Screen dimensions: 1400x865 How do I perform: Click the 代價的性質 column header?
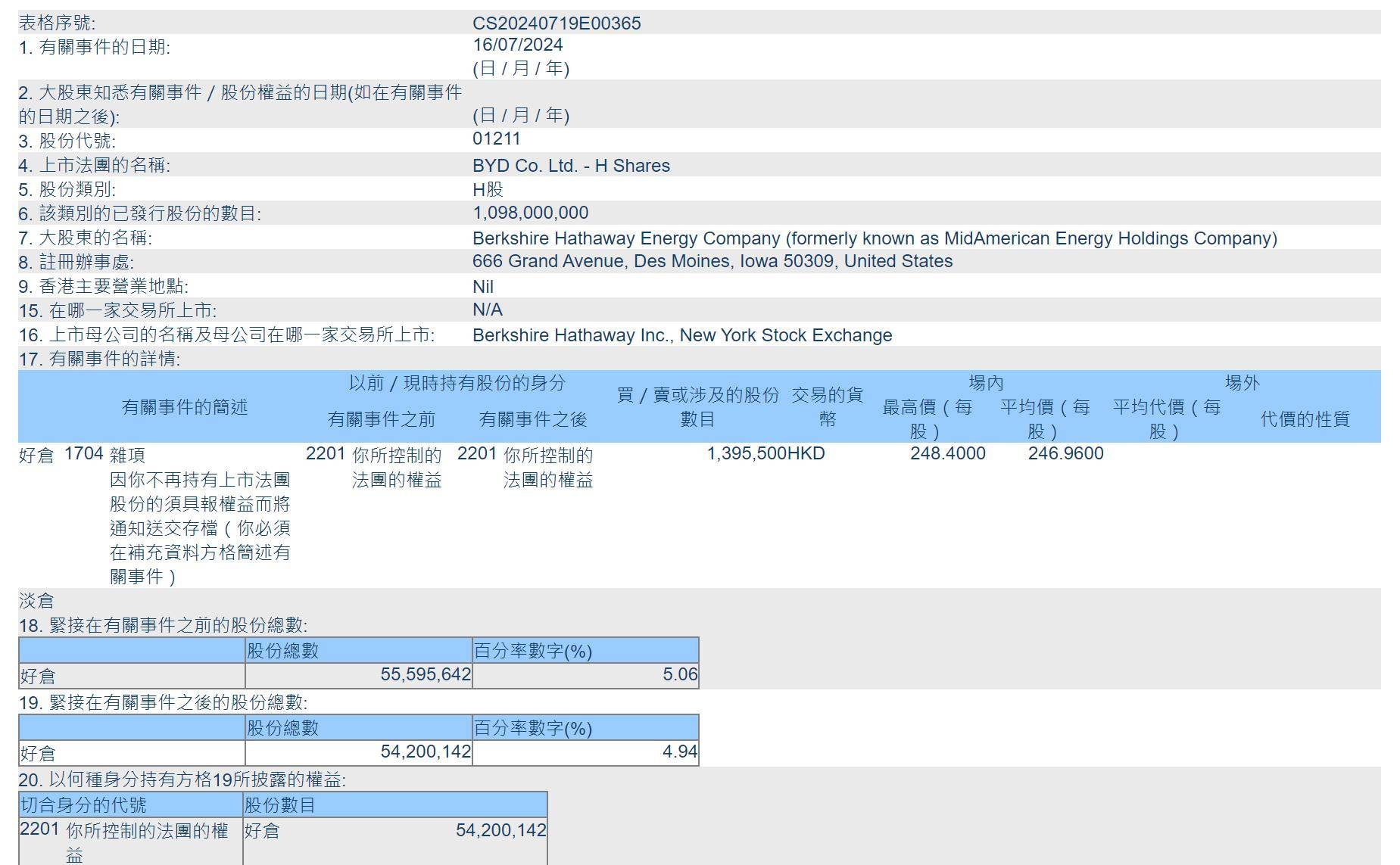(x=1305, y=419)
